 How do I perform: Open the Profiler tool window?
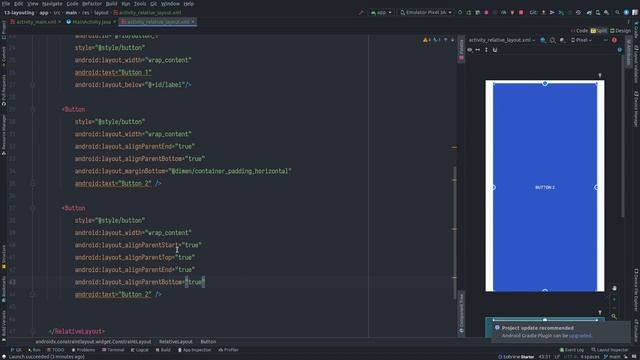pyautogui.click(x=229, y=350)
